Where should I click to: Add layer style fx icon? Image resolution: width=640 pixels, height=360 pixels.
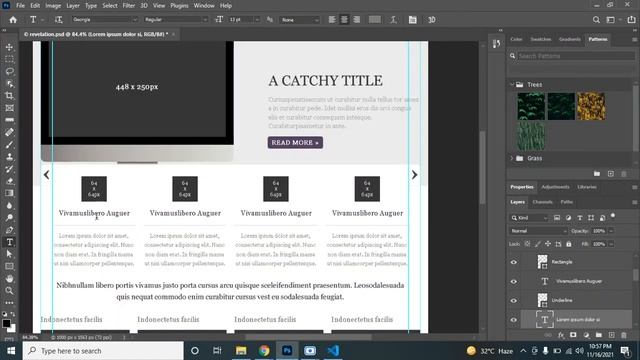click(x=561, y=335)
